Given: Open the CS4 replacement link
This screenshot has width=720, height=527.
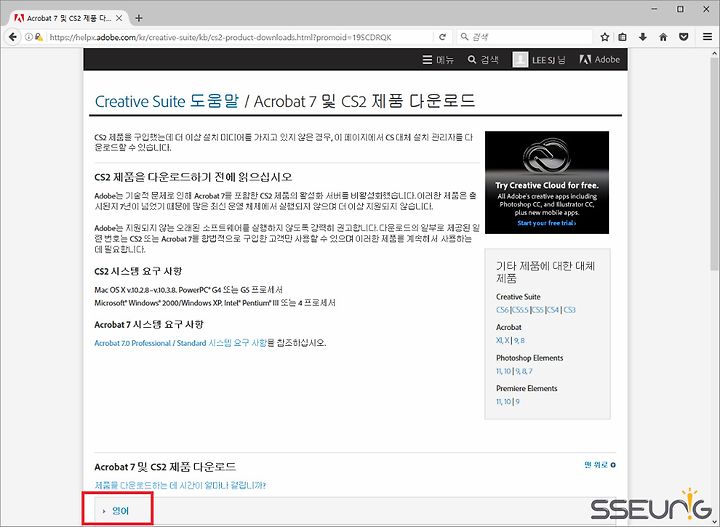Looking at the screenshot, I should click(x=553, y=310).
